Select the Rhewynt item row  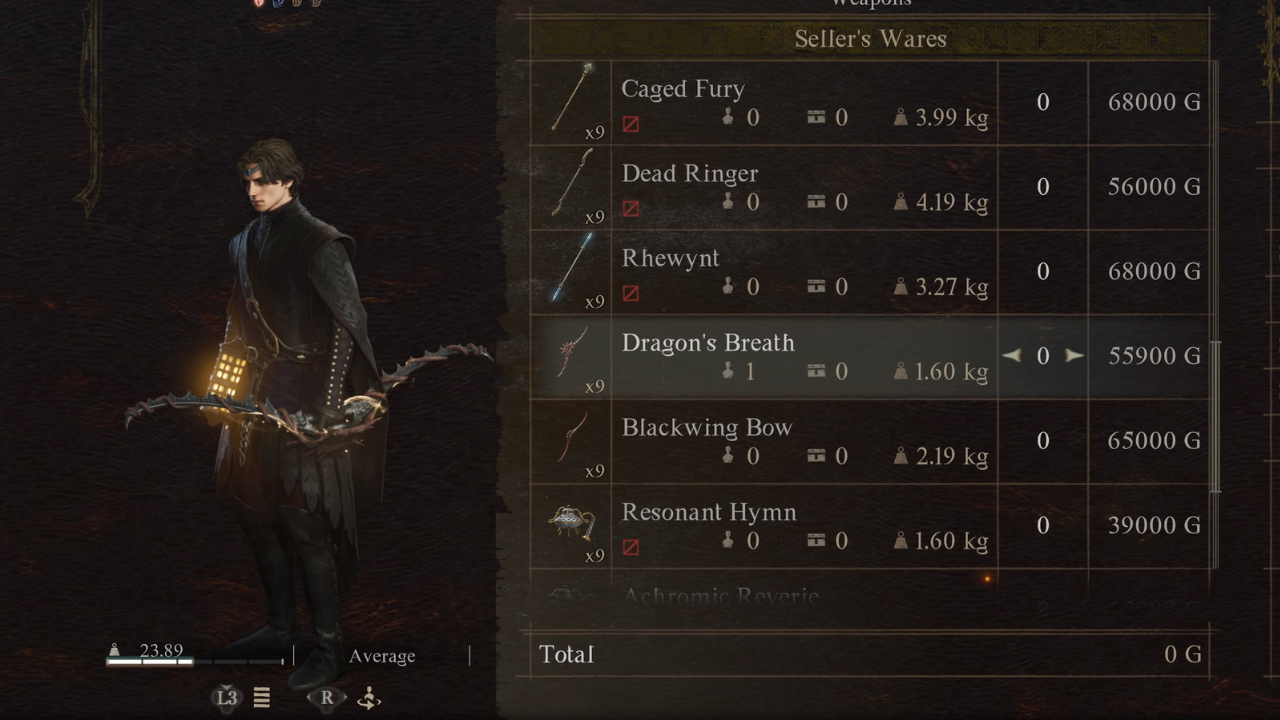[x=867, y=272]
